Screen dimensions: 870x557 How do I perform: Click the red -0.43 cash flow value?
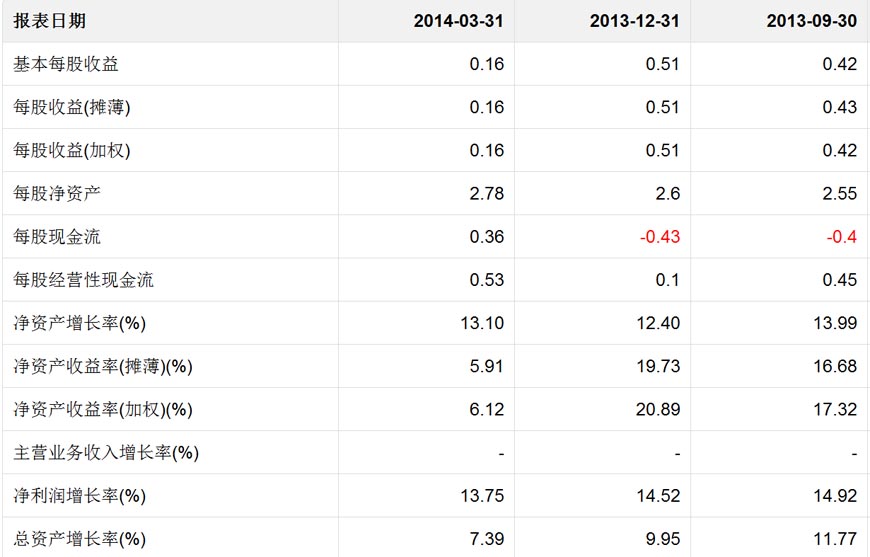659,237
